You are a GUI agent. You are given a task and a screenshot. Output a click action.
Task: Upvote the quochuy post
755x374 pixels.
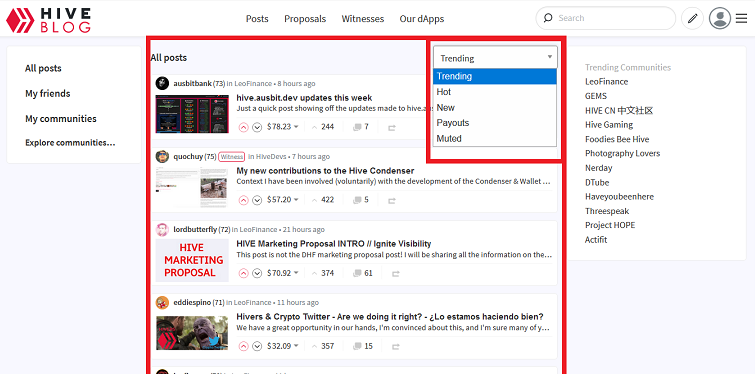click(244, 200)
